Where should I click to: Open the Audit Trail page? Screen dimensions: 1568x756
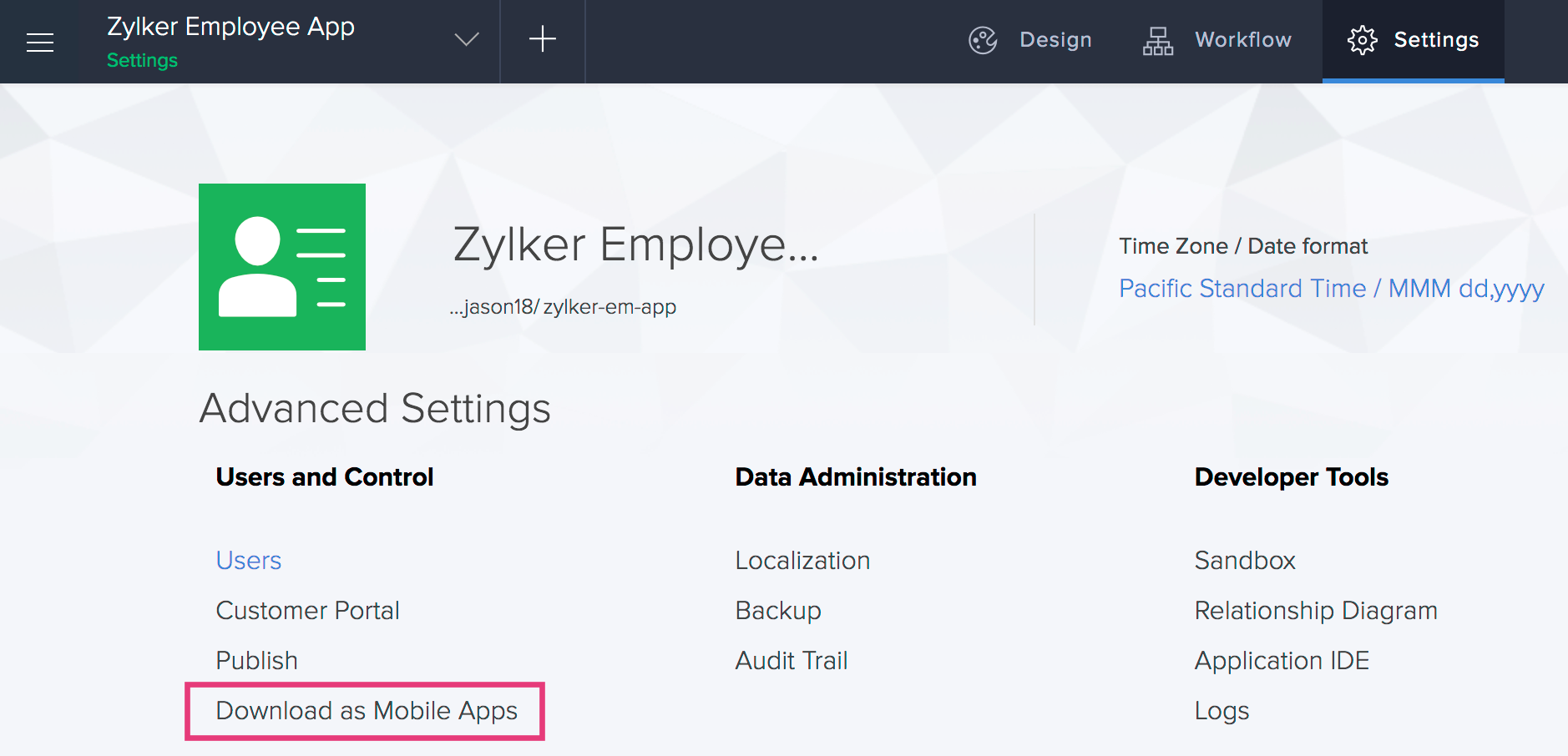click(791, 660)
